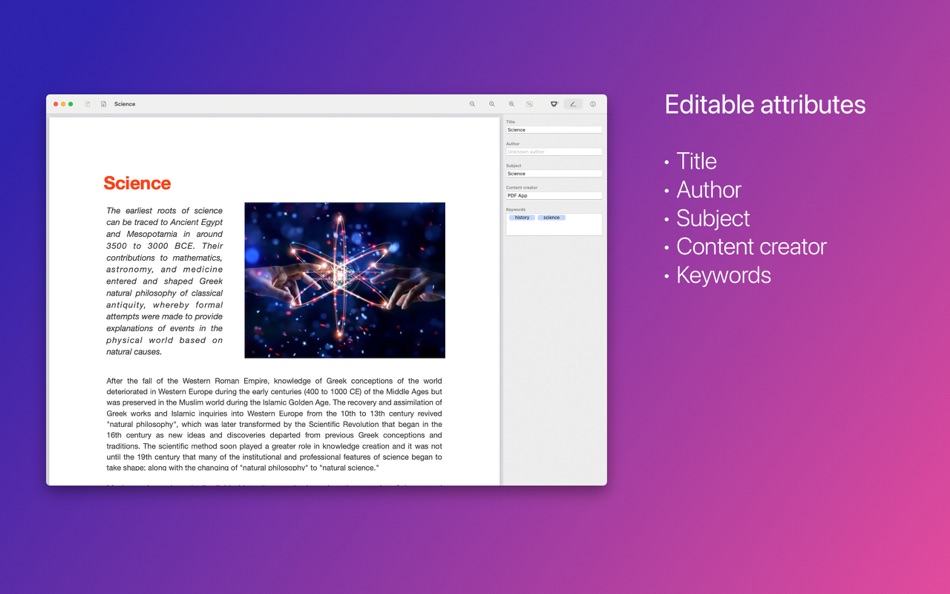Viewport: 950px width, 594px height.
Task: Click the paragraph starting After the fall
Action: pyautogui.click(x=274, y=424)
